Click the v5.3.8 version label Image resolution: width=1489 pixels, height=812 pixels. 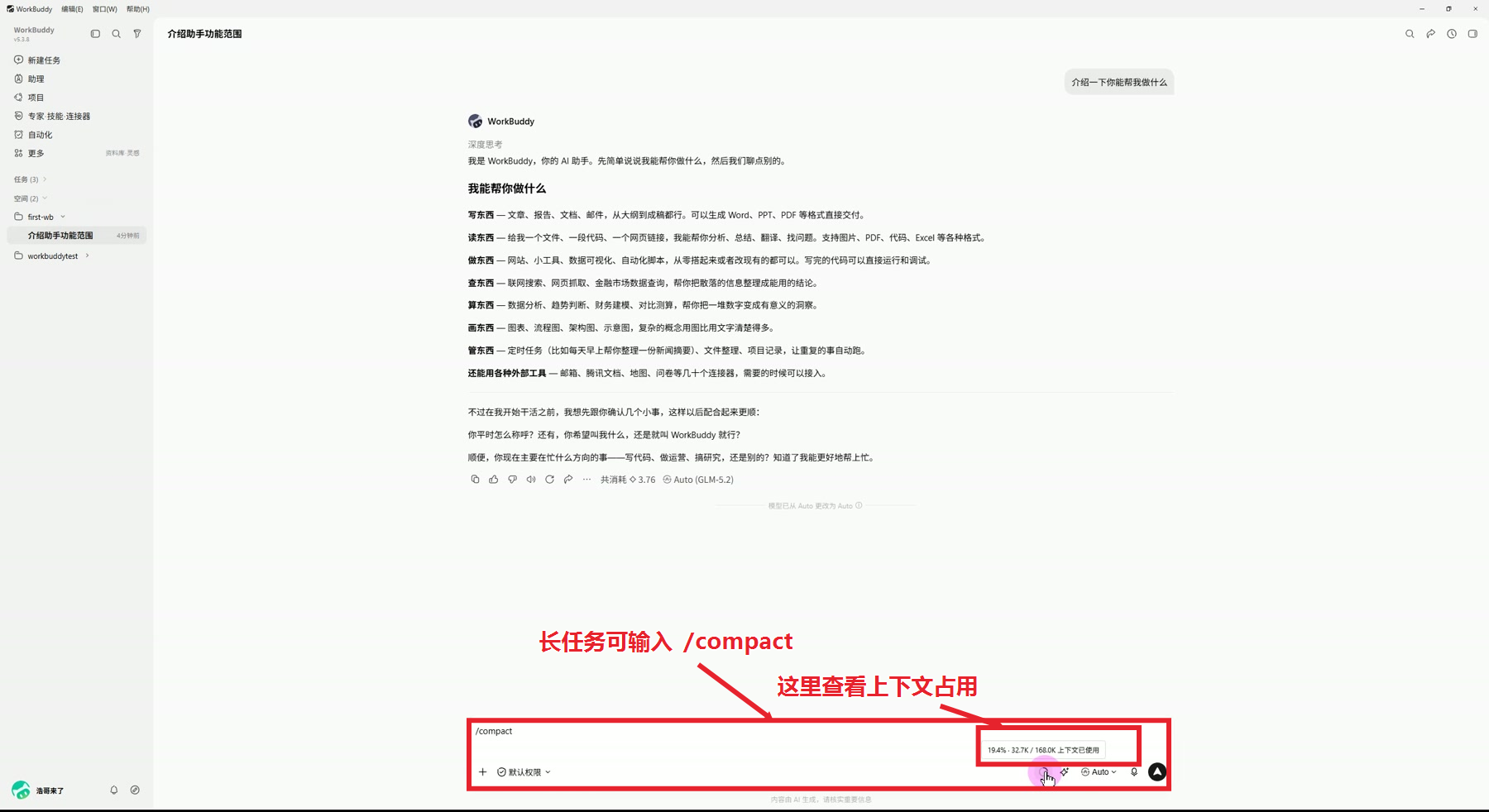tap(22, 40)
